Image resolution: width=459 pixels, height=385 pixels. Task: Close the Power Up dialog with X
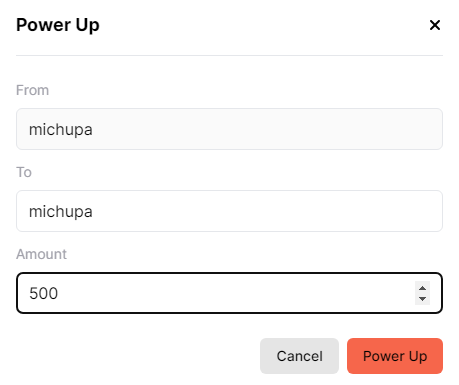point(435,25)
